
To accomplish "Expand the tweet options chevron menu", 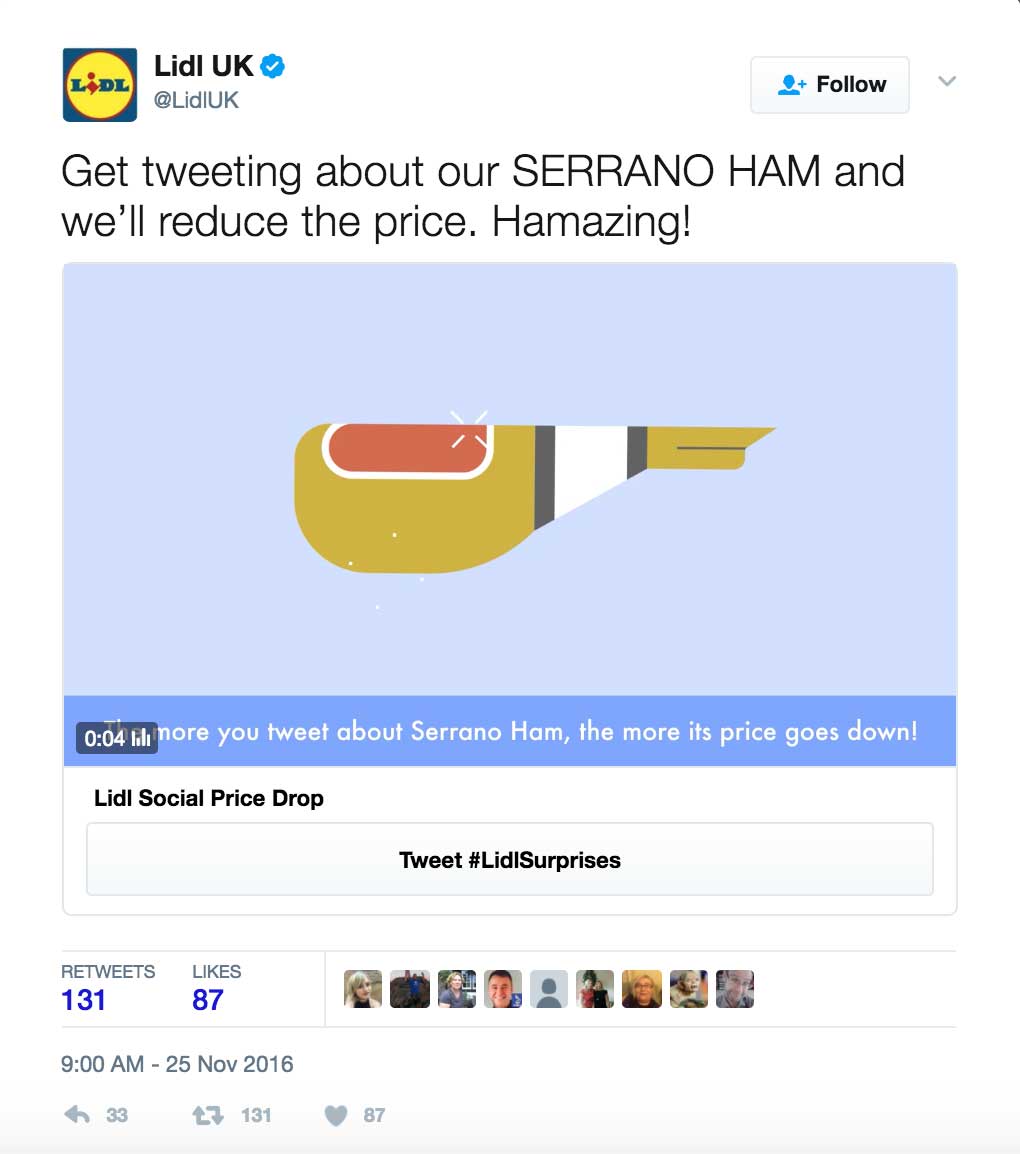I will [x=947, y=81].
